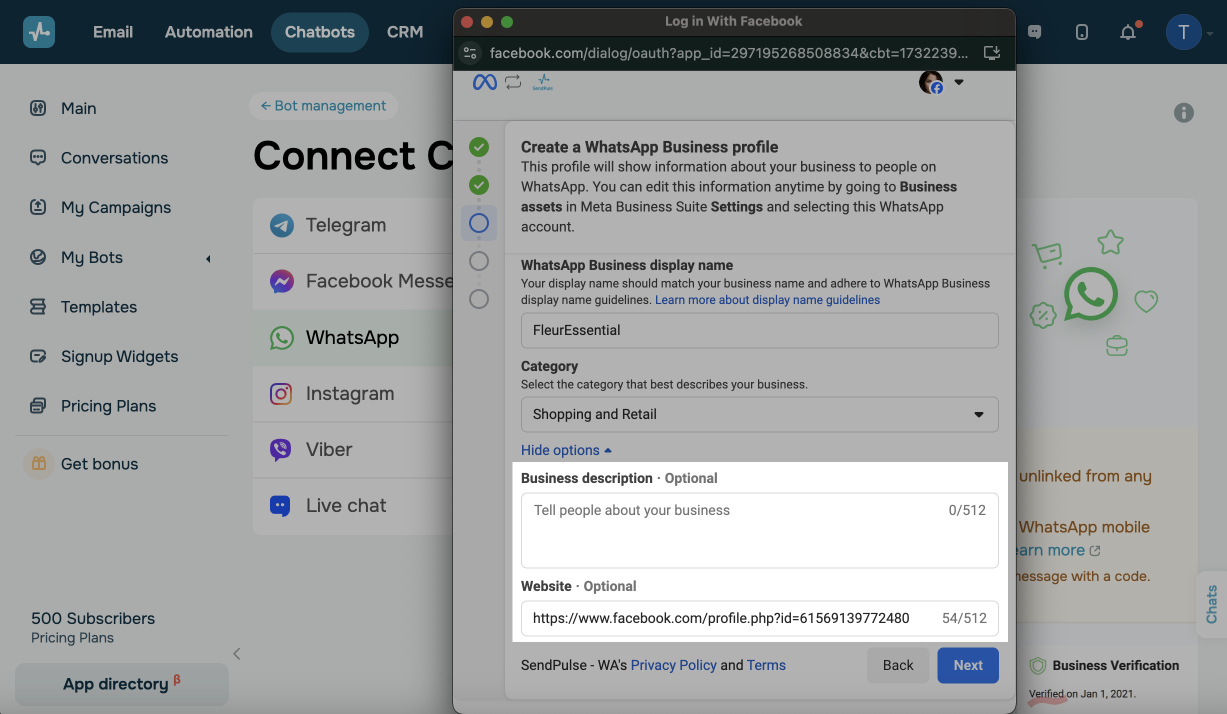Image resolution: width=1227 pixels, height=714 pixels.
Task: Select the Telegram channel icon
Action: (282, 225)
